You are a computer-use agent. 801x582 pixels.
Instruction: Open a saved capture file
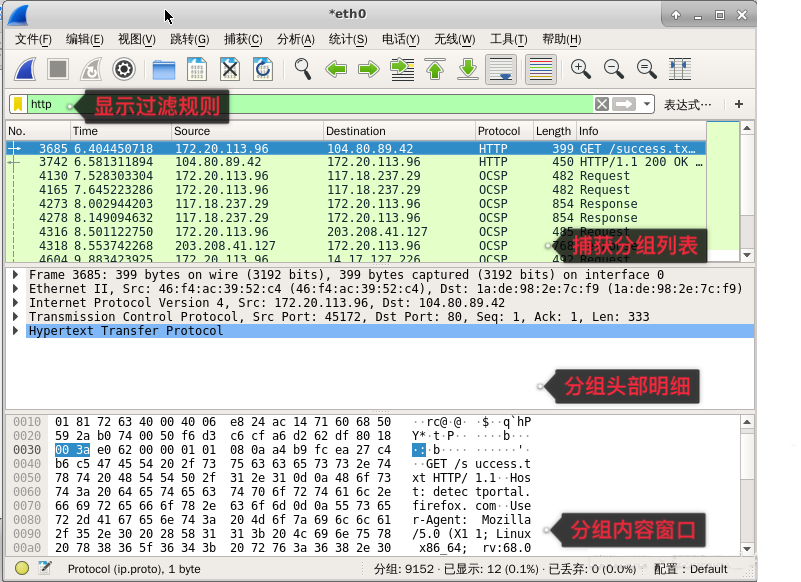(163, 69)
